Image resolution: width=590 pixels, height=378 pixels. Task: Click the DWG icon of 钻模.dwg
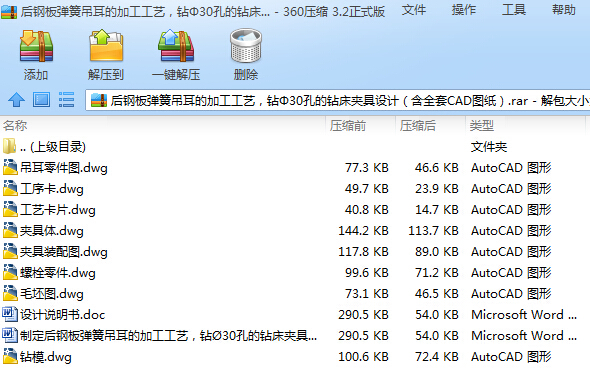tap(10, 357)
